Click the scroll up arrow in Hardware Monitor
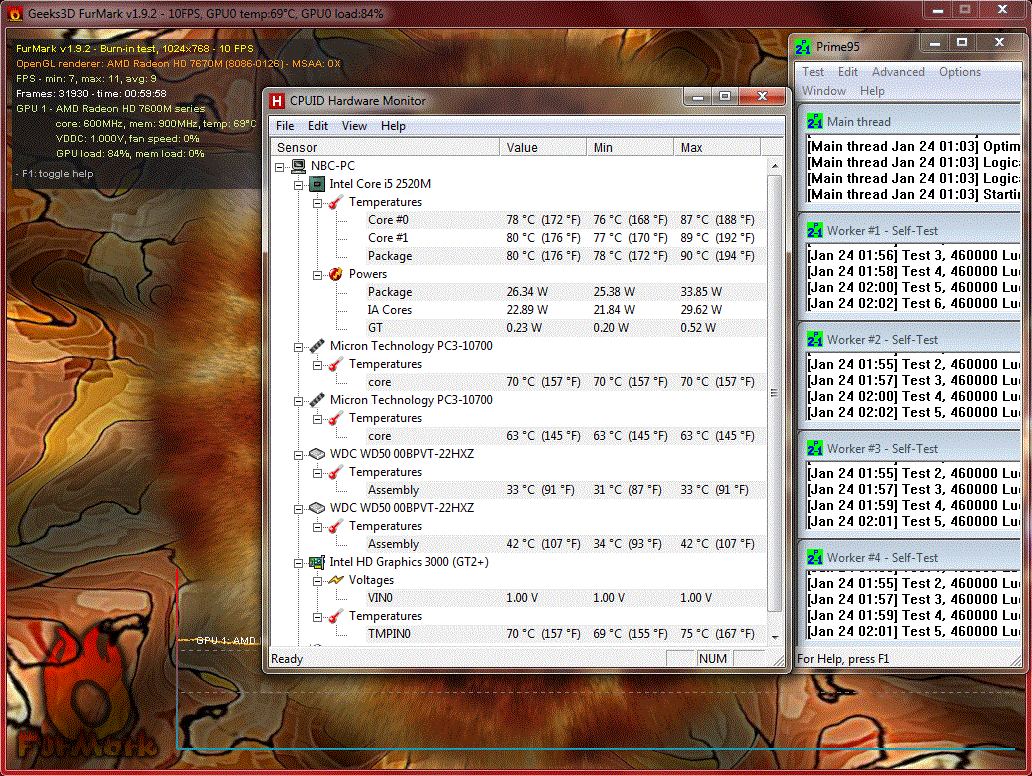The image size is (1032, 776). pyautogui.click(x=775, y=166)
